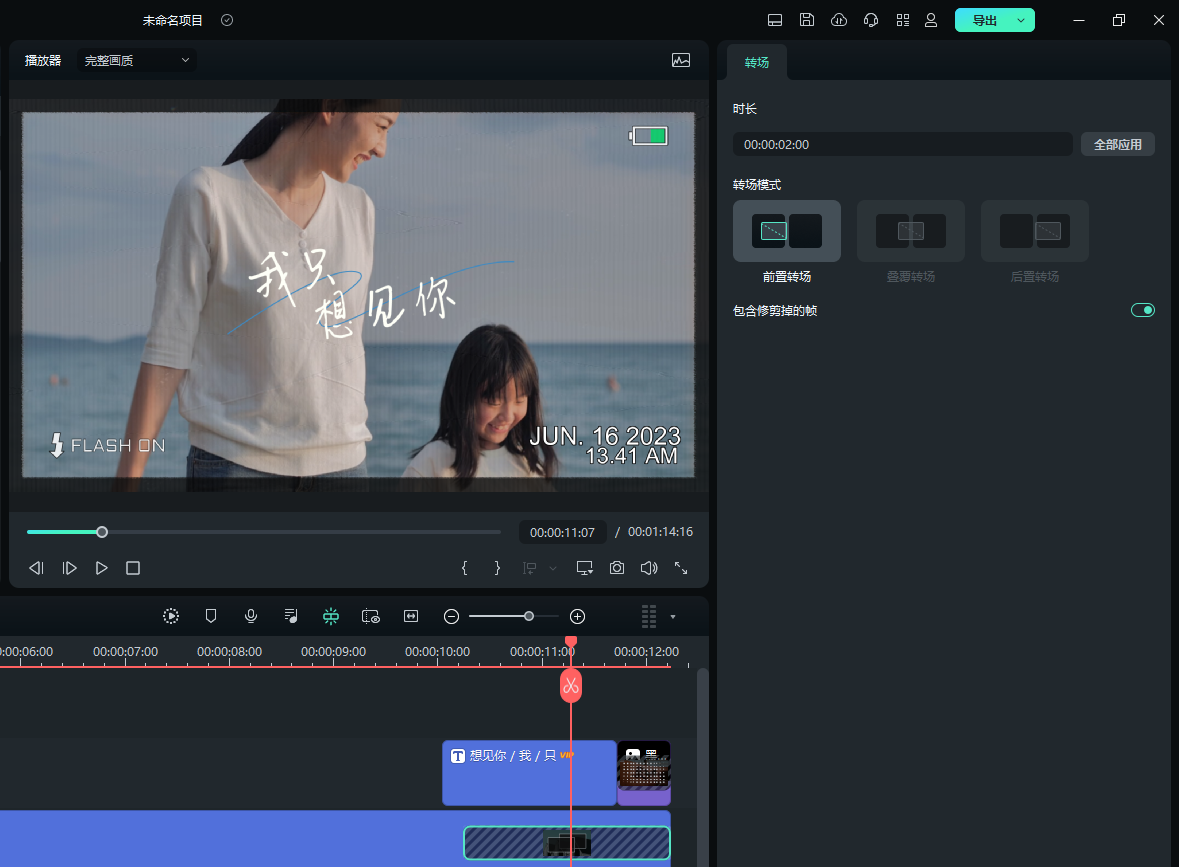Image resolution: width=1179 pixels, height=867 pixels.
Task: Open customer support headset icon
Action: (x=871, y=20)
